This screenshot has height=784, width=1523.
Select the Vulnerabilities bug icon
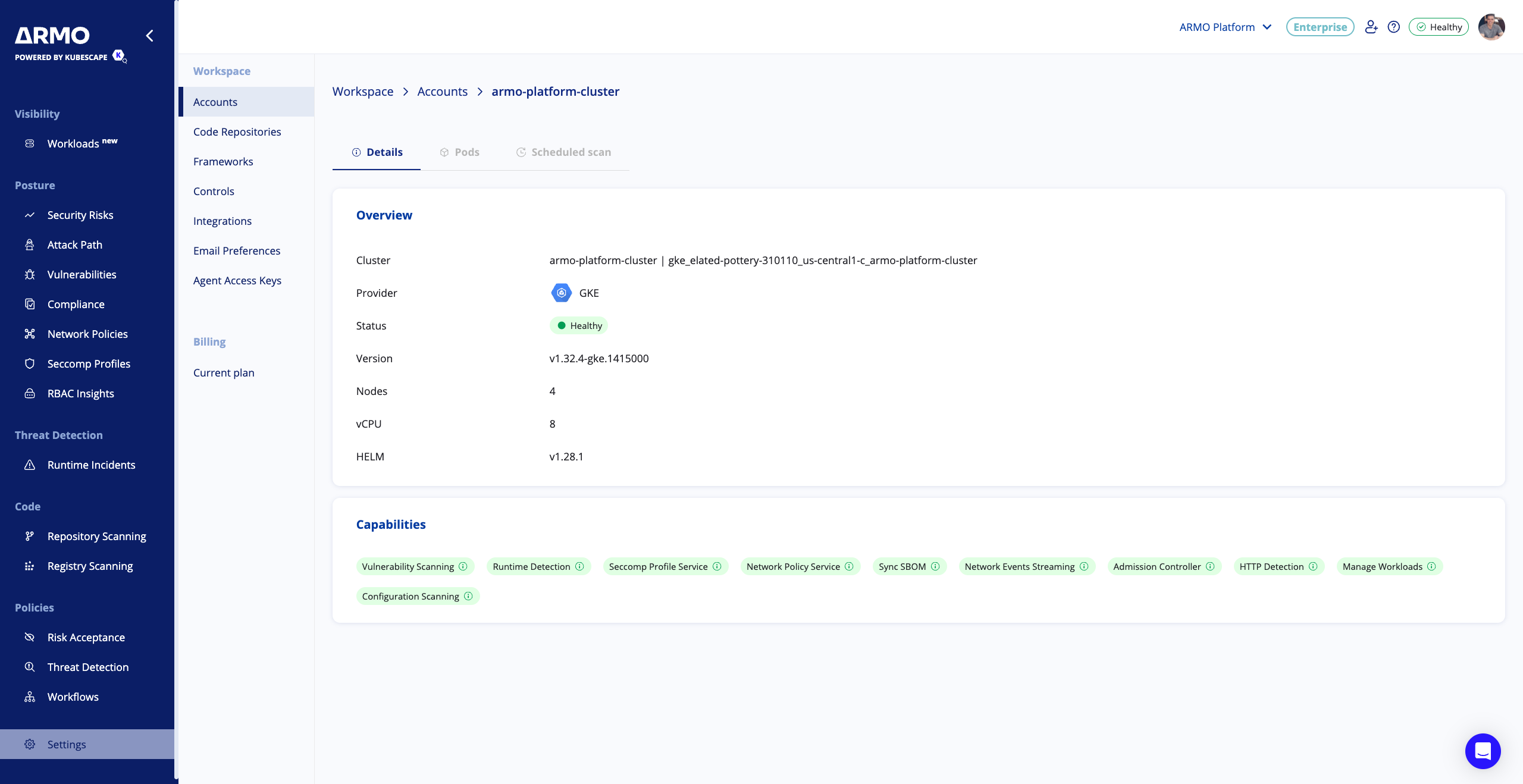point(30,274)
